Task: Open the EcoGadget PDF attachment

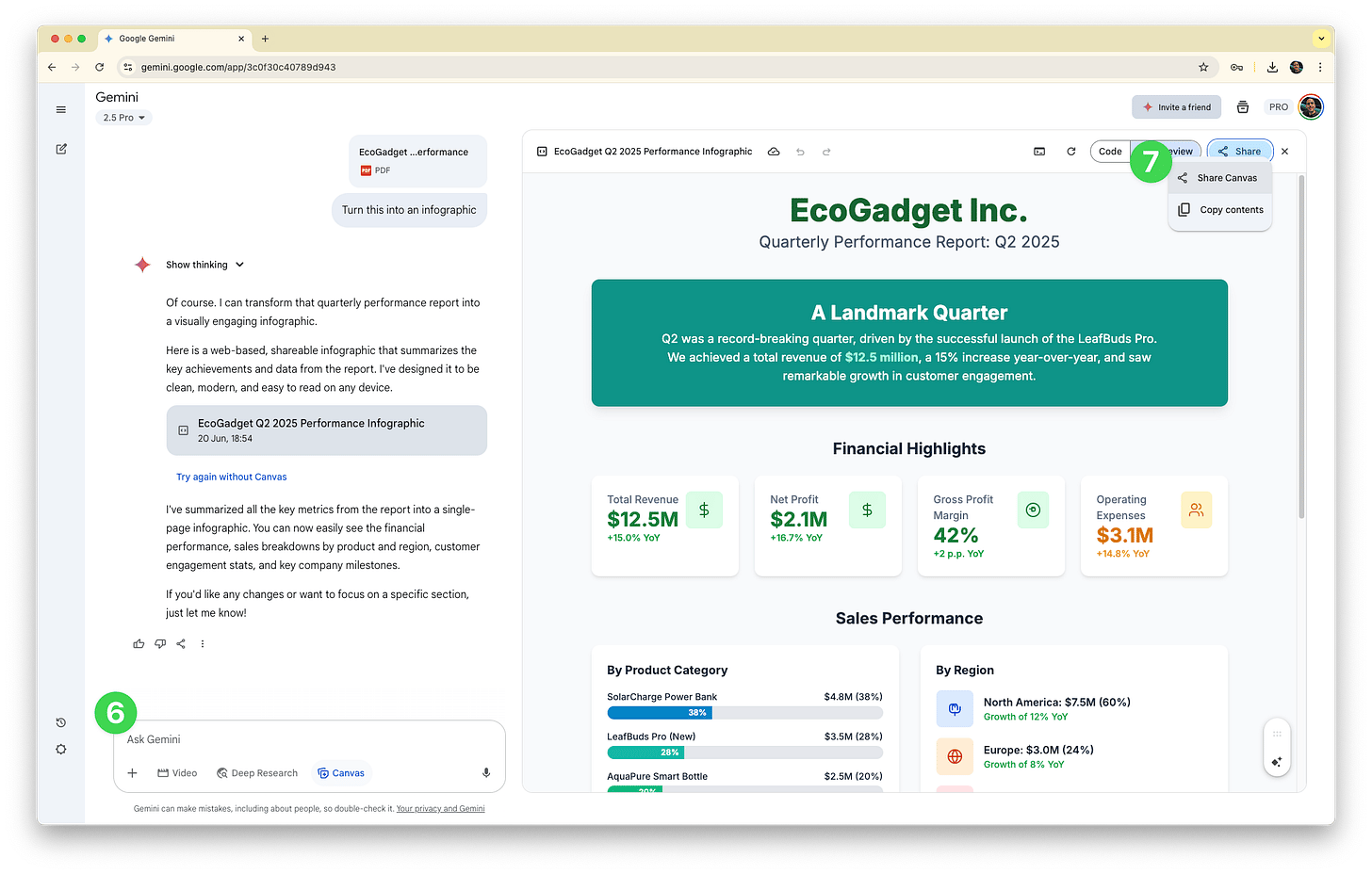Action: pos(417,160)
